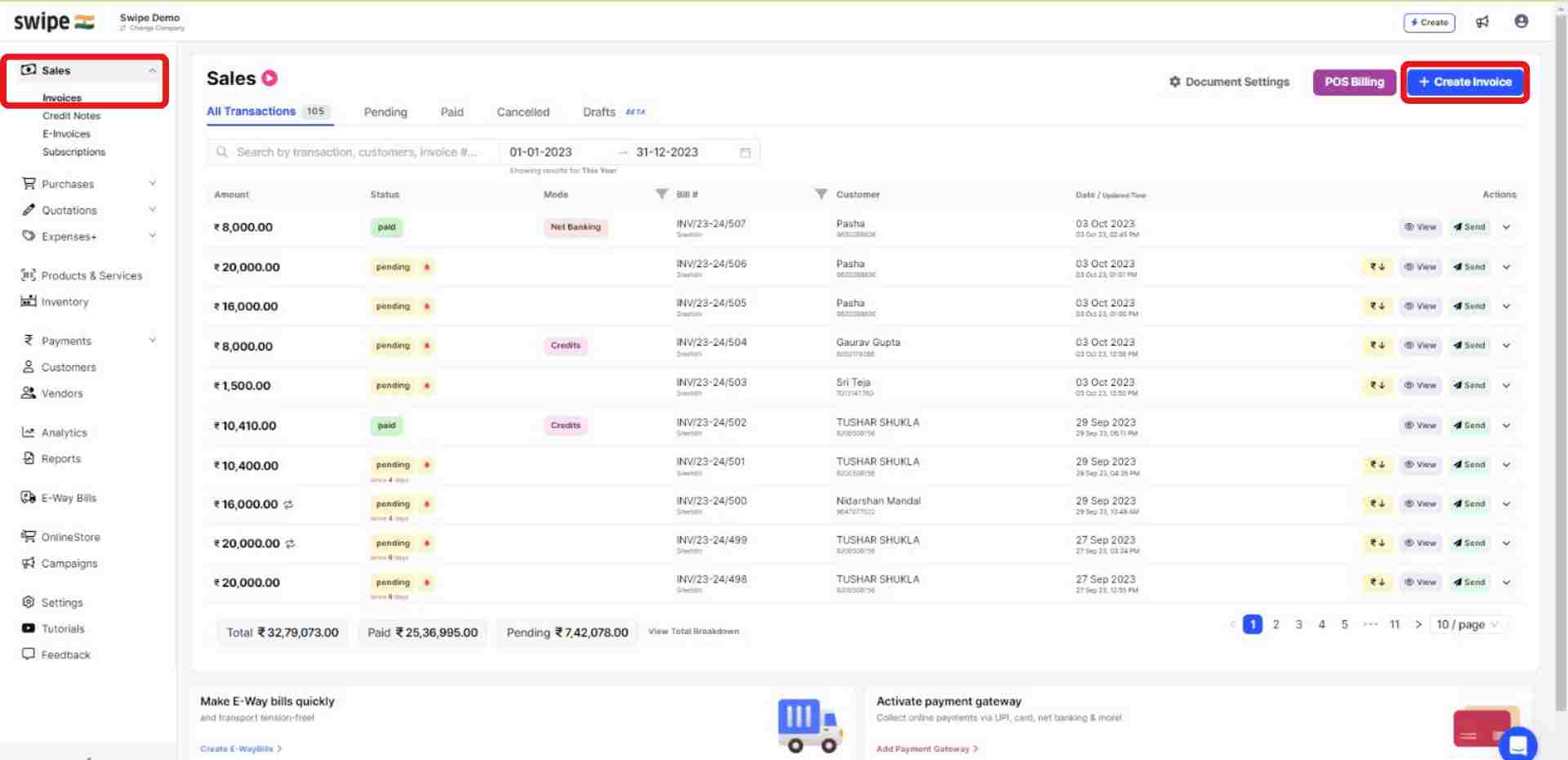The height and width of the screenshot is (760, 1568).
Task: Collapse the Sales sidebar section
Action: point(152,71)
